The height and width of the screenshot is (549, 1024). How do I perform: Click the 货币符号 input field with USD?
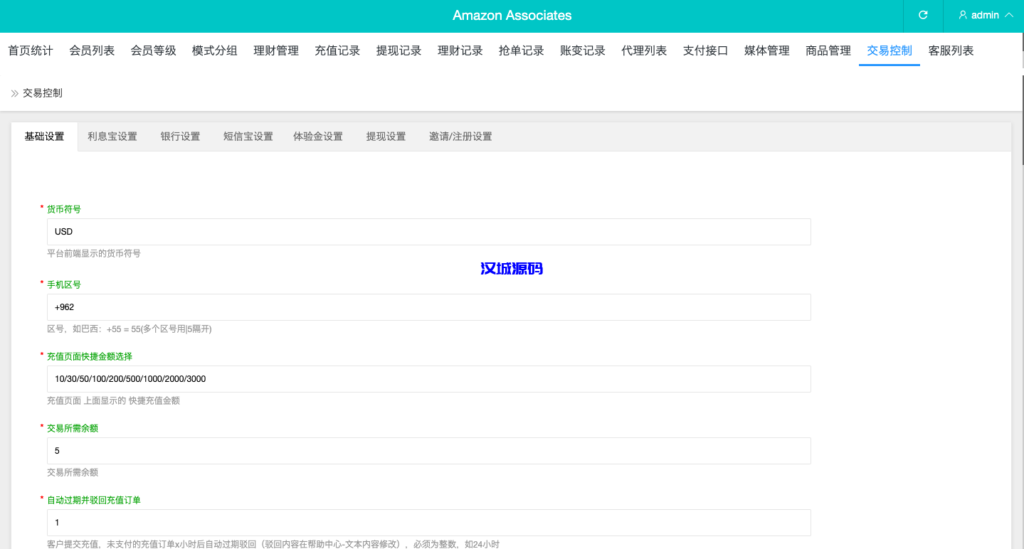tap(429, 232)
